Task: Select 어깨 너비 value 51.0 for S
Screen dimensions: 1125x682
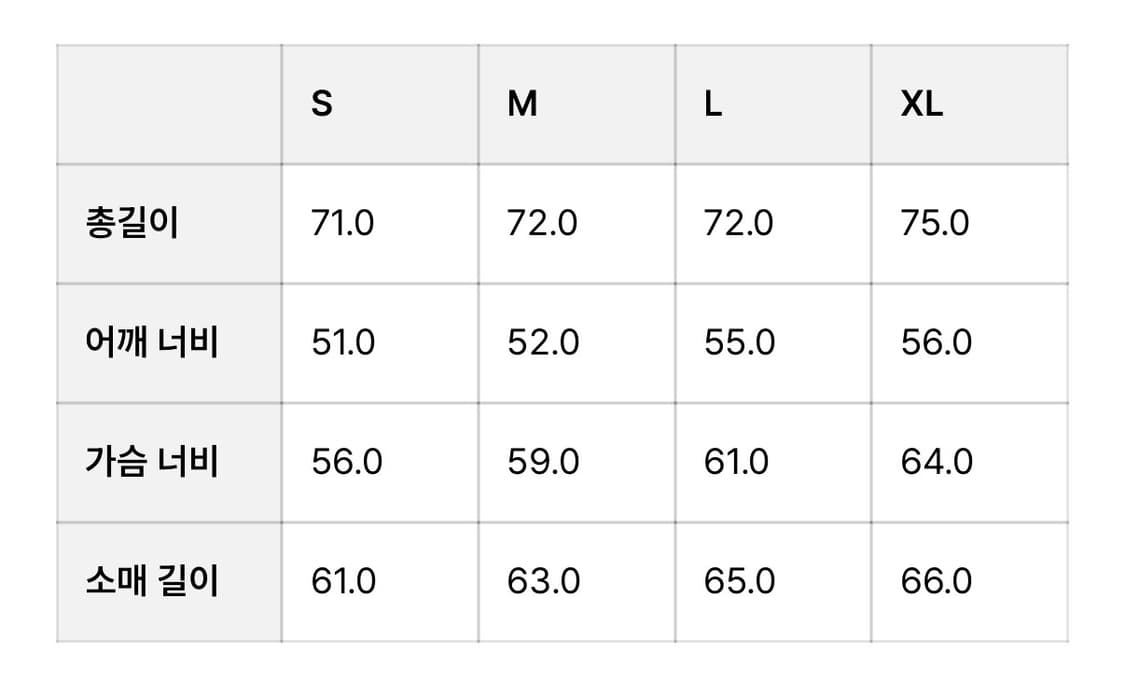Action: coord(343,343)
